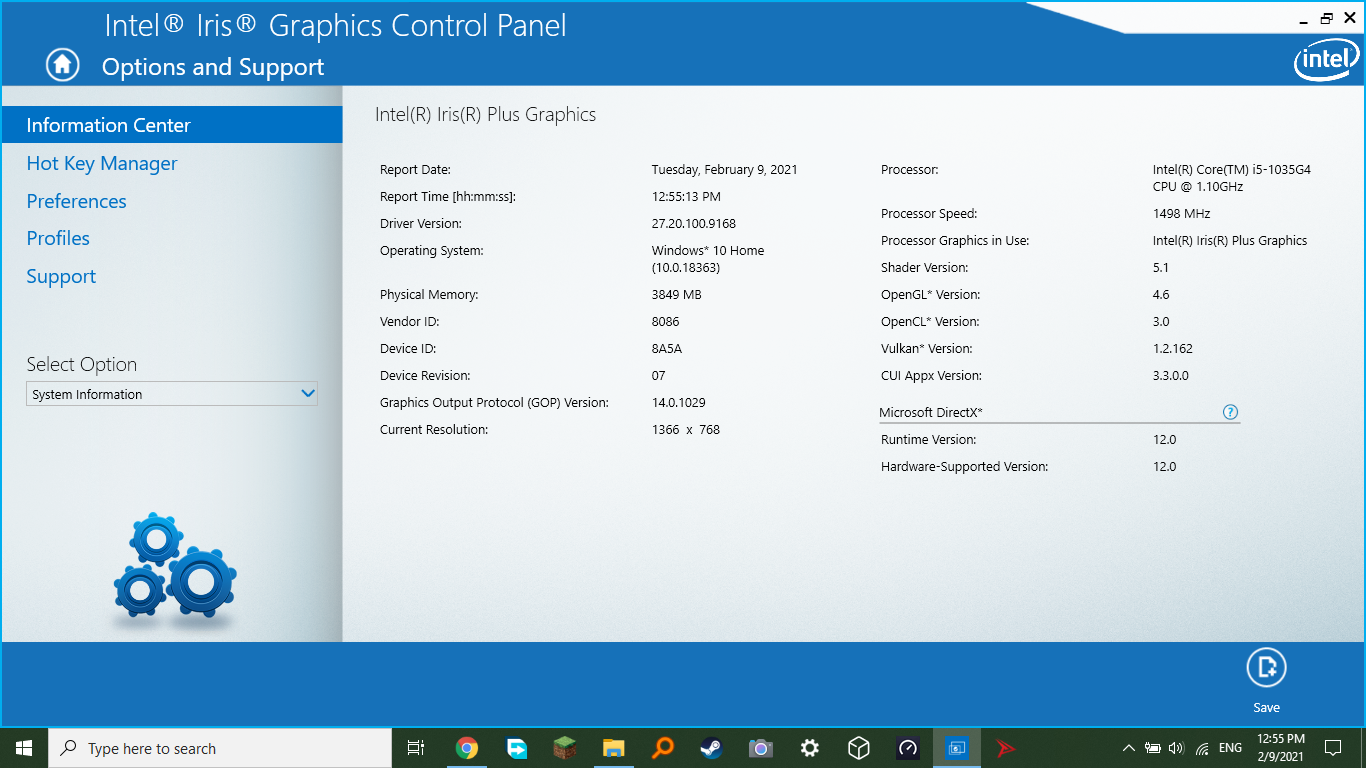Click the Vulkan version value 1.2.162
1366x768 pixels.
pyautogui.click(x=1172, y=349)
